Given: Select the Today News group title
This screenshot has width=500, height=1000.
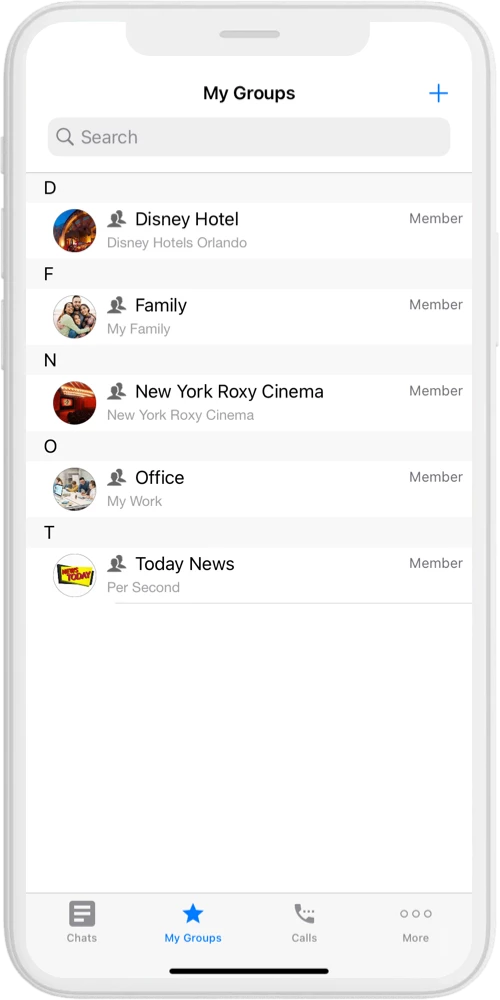Looking at the screenshot, I should (184, 564).
